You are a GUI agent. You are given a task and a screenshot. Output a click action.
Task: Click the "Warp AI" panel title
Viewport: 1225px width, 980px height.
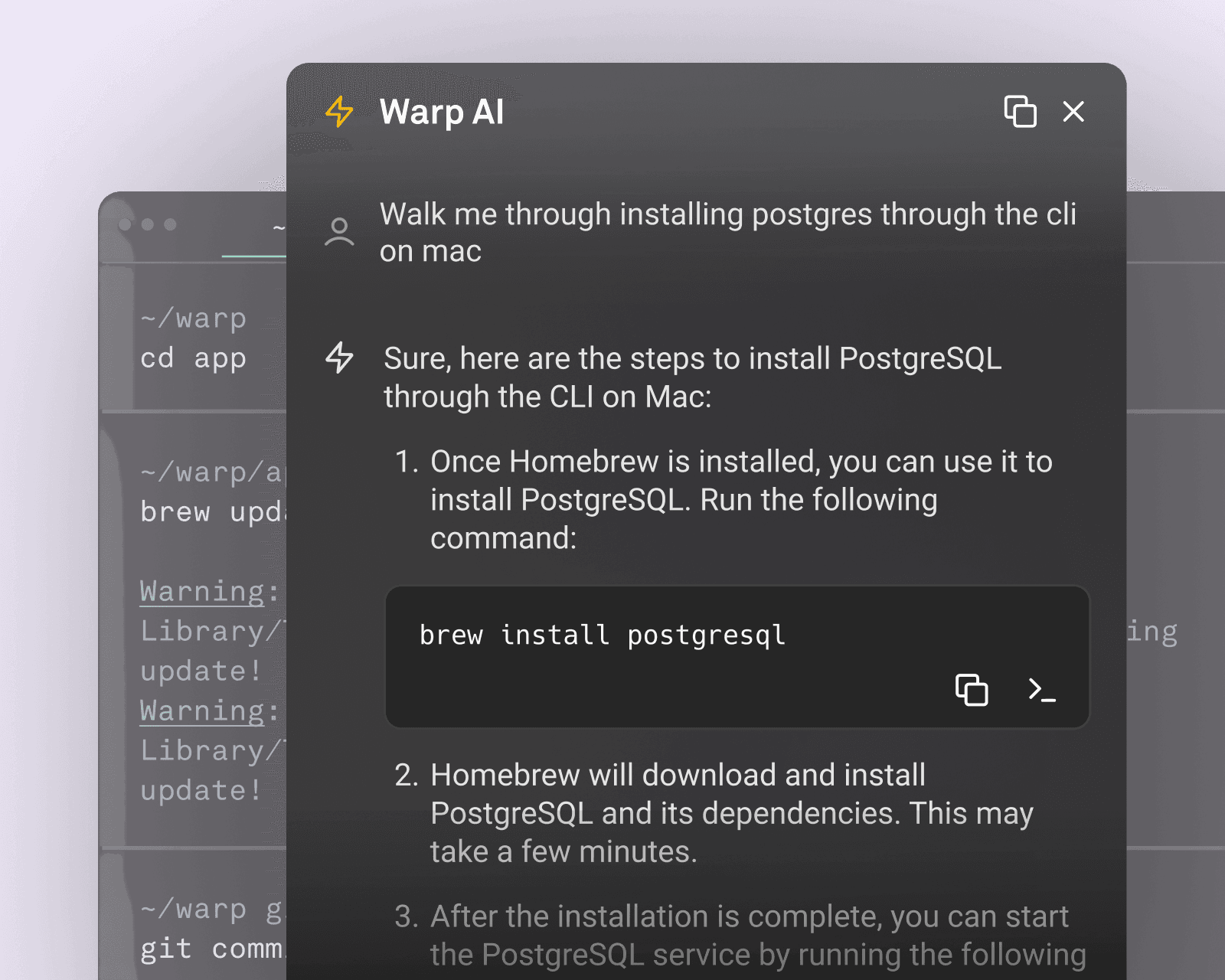pos(442,112)
